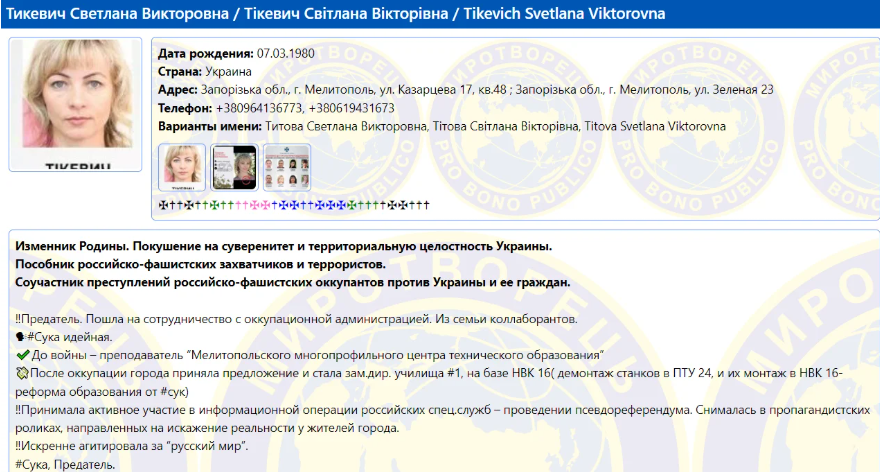Open the phone screenshot thumbnail
This screenshot has height=472, width=880.
click(x=233, y=166)
